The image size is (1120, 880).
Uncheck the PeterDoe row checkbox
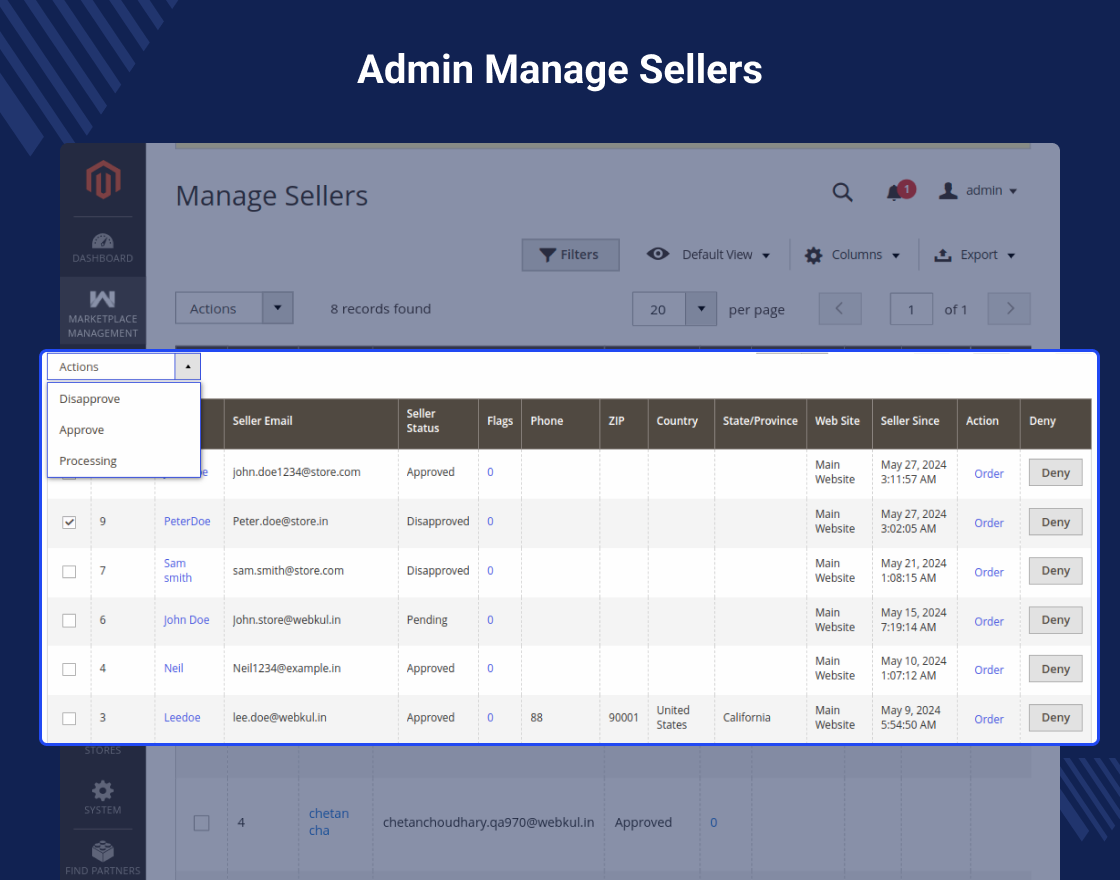69,522
